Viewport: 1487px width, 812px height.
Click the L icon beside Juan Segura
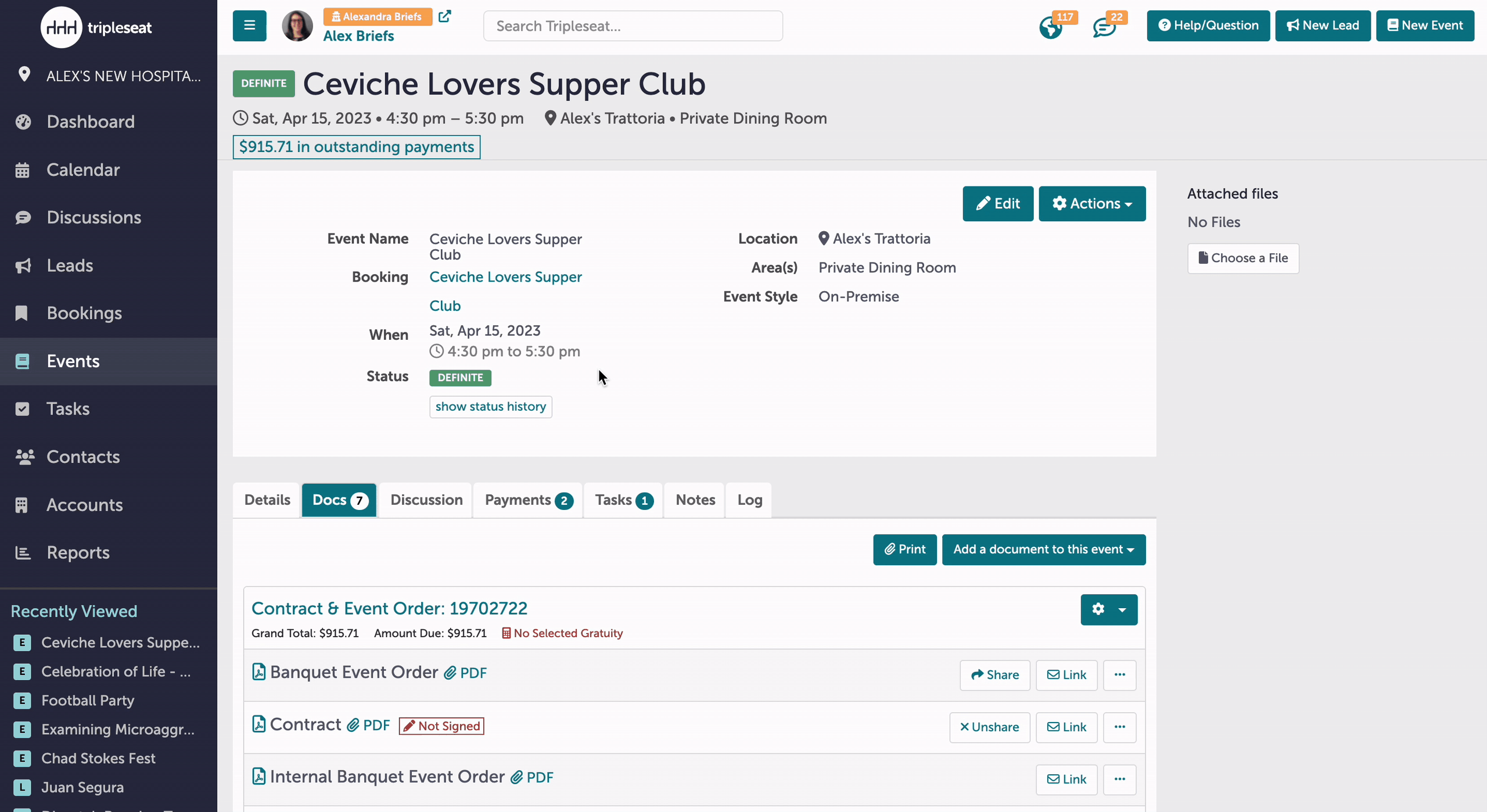[x=22, y=788]
